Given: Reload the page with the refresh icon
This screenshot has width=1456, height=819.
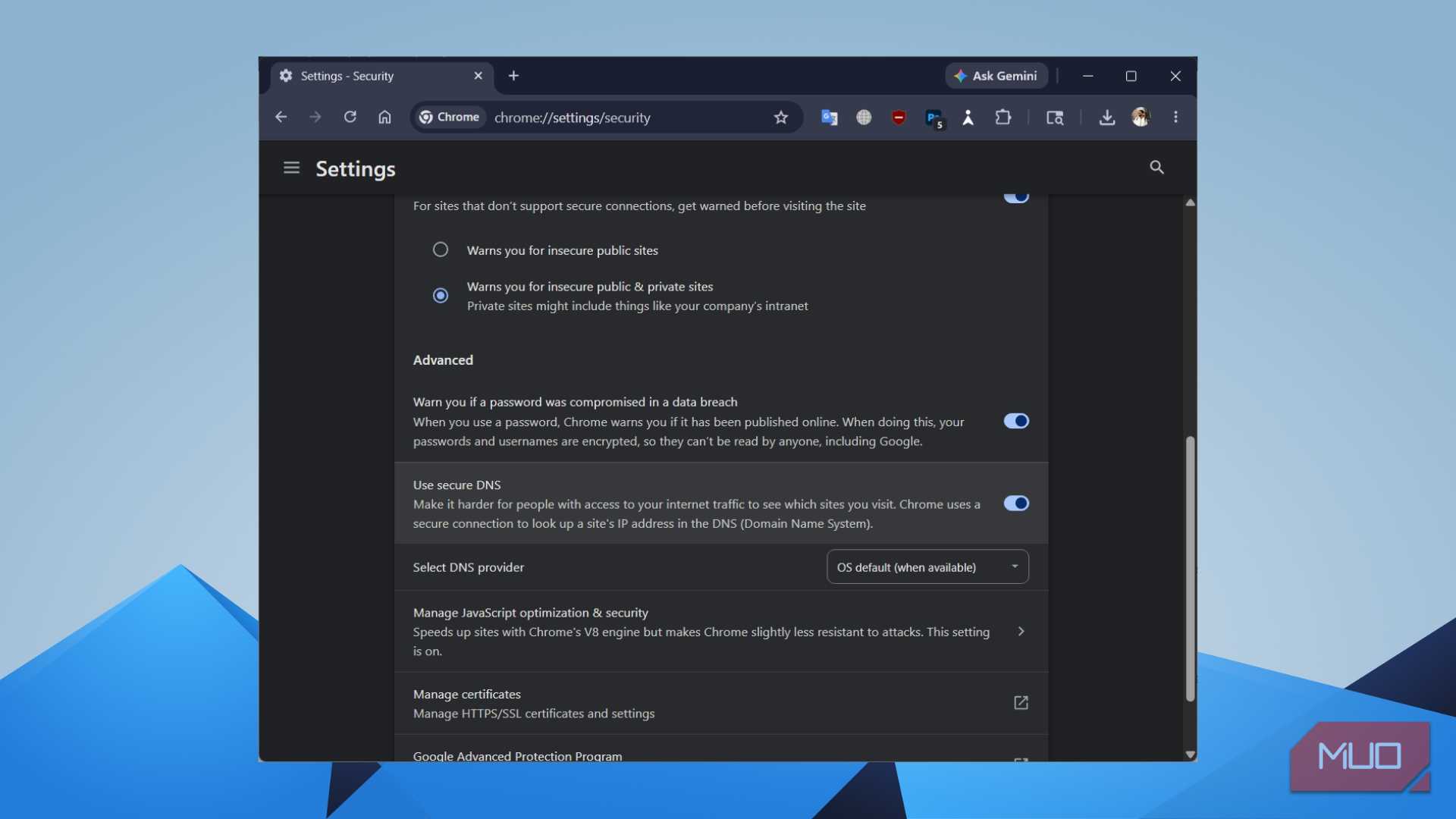Looking at the screenshot, I should tap(350, 118).
